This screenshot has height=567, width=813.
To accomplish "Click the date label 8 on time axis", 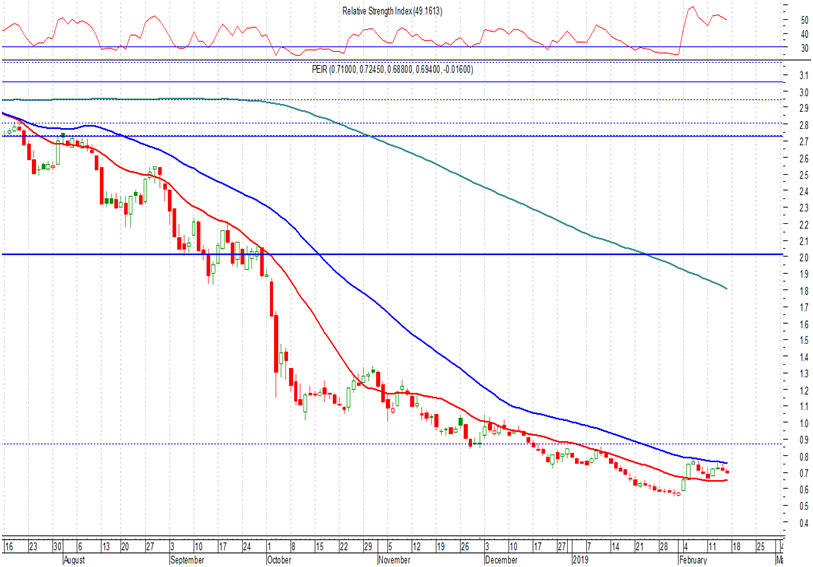I will pos(293,547).
